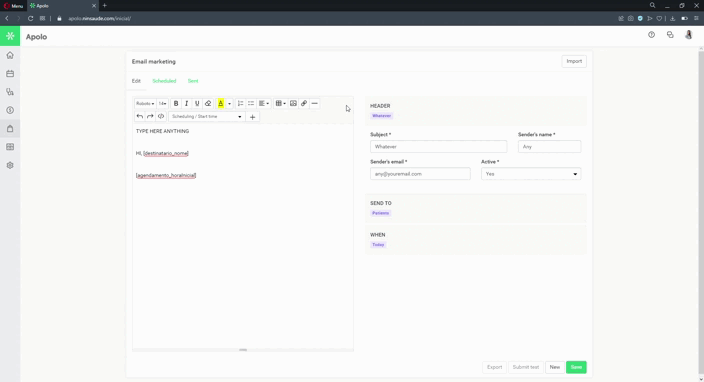Open the font size 14 dropdown

click(x=163, y=104)
